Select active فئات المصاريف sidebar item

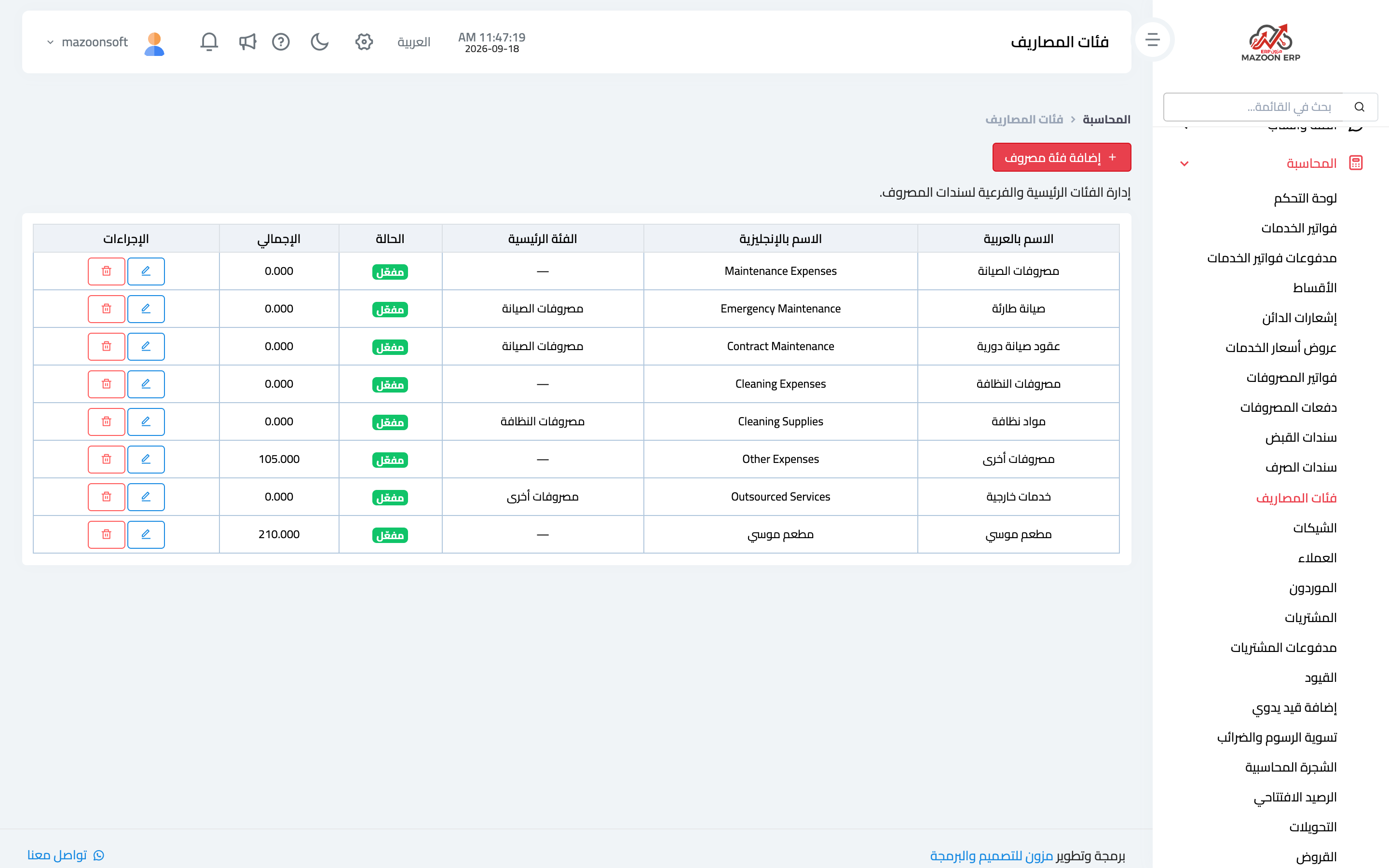1296,498
